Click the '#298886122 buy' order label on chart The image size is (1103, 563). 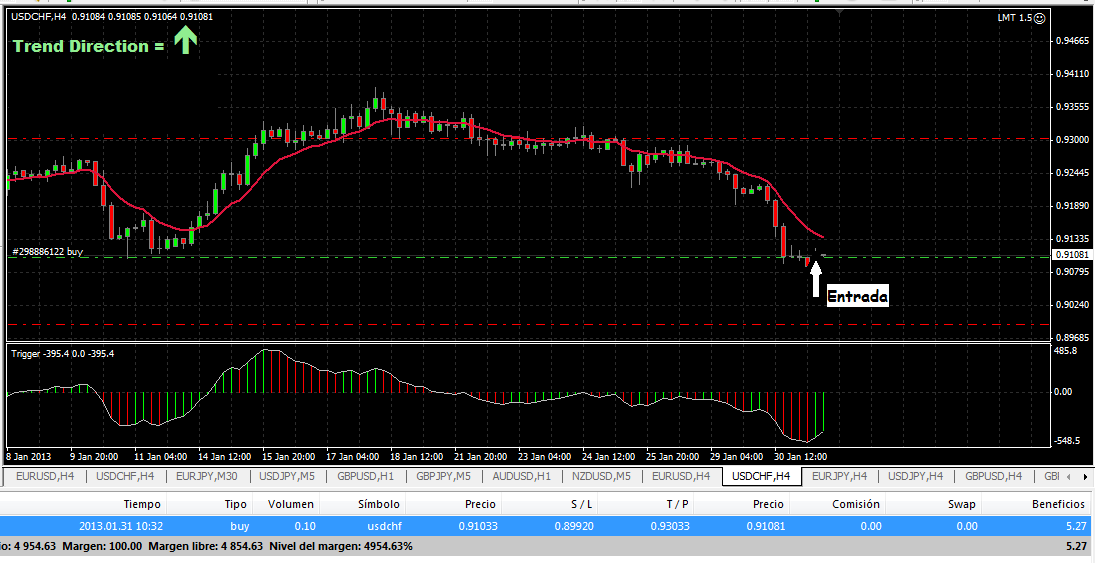(48, 251)
